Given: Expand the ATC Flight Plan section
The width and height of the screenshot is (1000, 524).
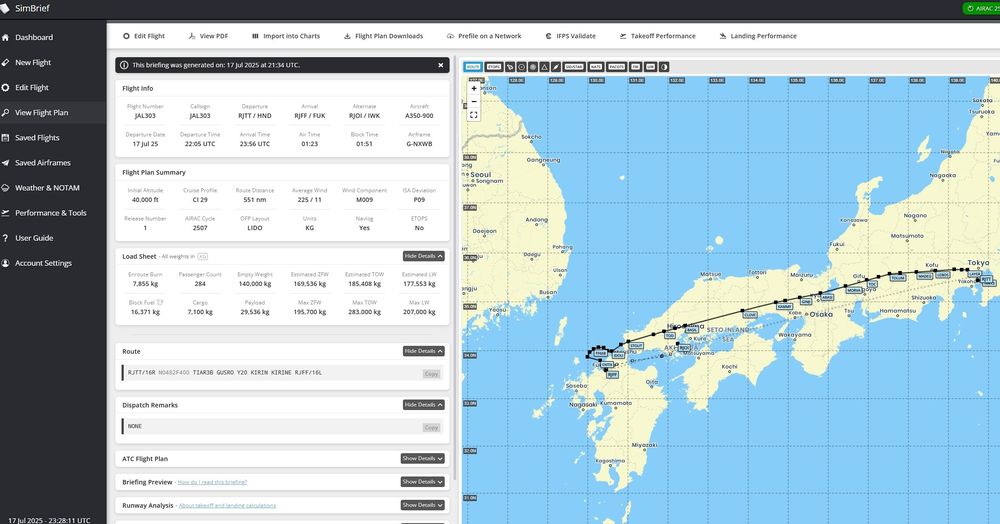Looking at the screenshot, I should coord(423,458).
